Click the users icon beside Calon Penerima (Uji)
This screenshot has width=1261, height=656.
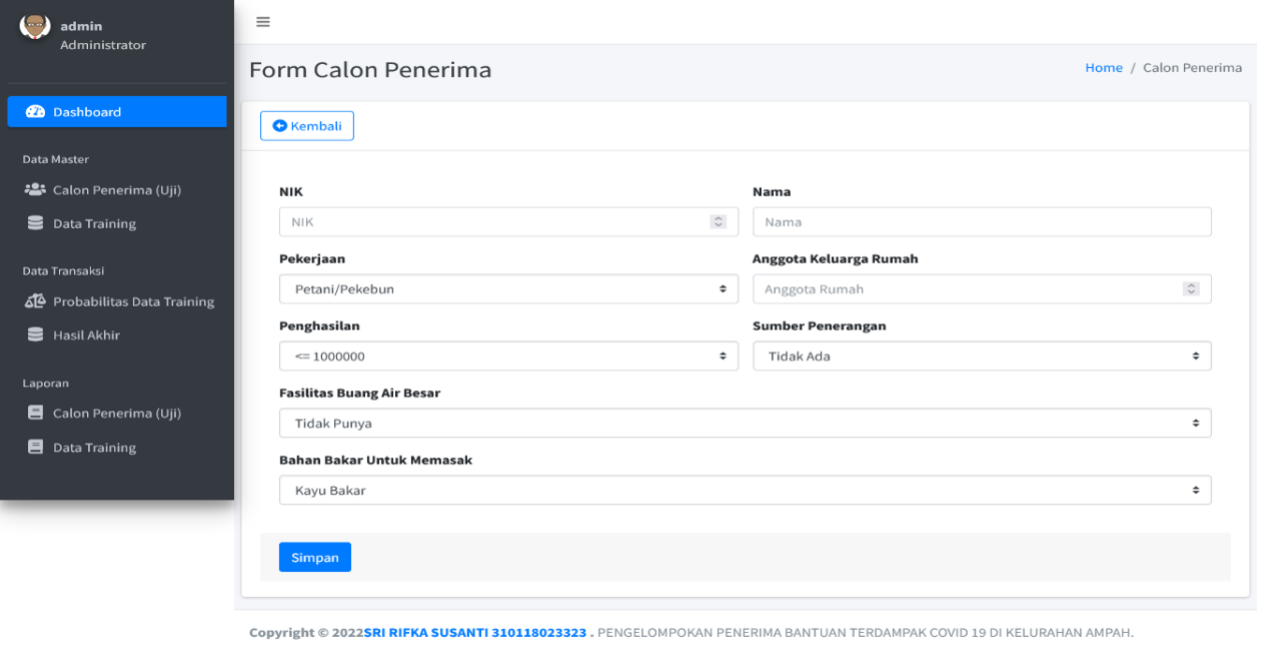[x=35, y=190]
